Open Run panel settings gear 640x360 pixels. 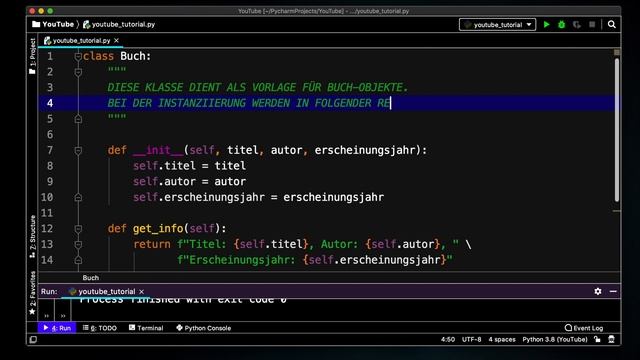click(598, 291)
